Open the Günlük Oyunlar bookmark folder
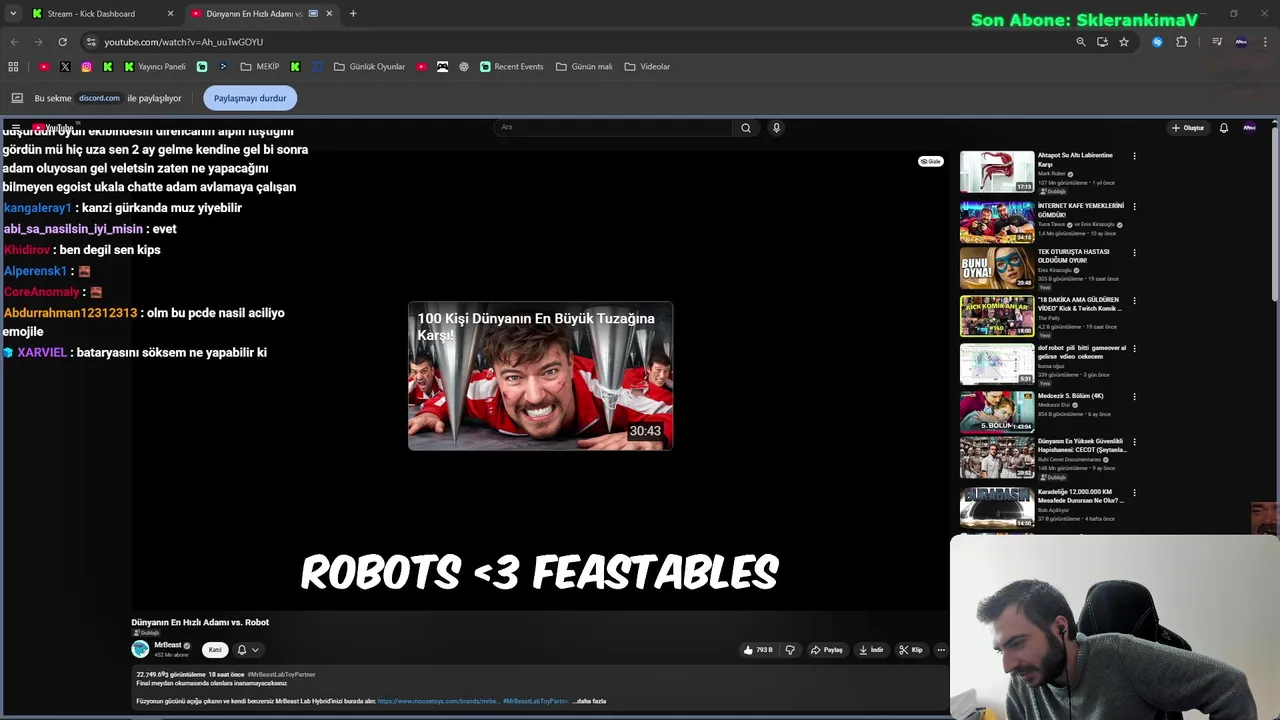The width and height of the screenshot is (1280, 720). point(369,67)
